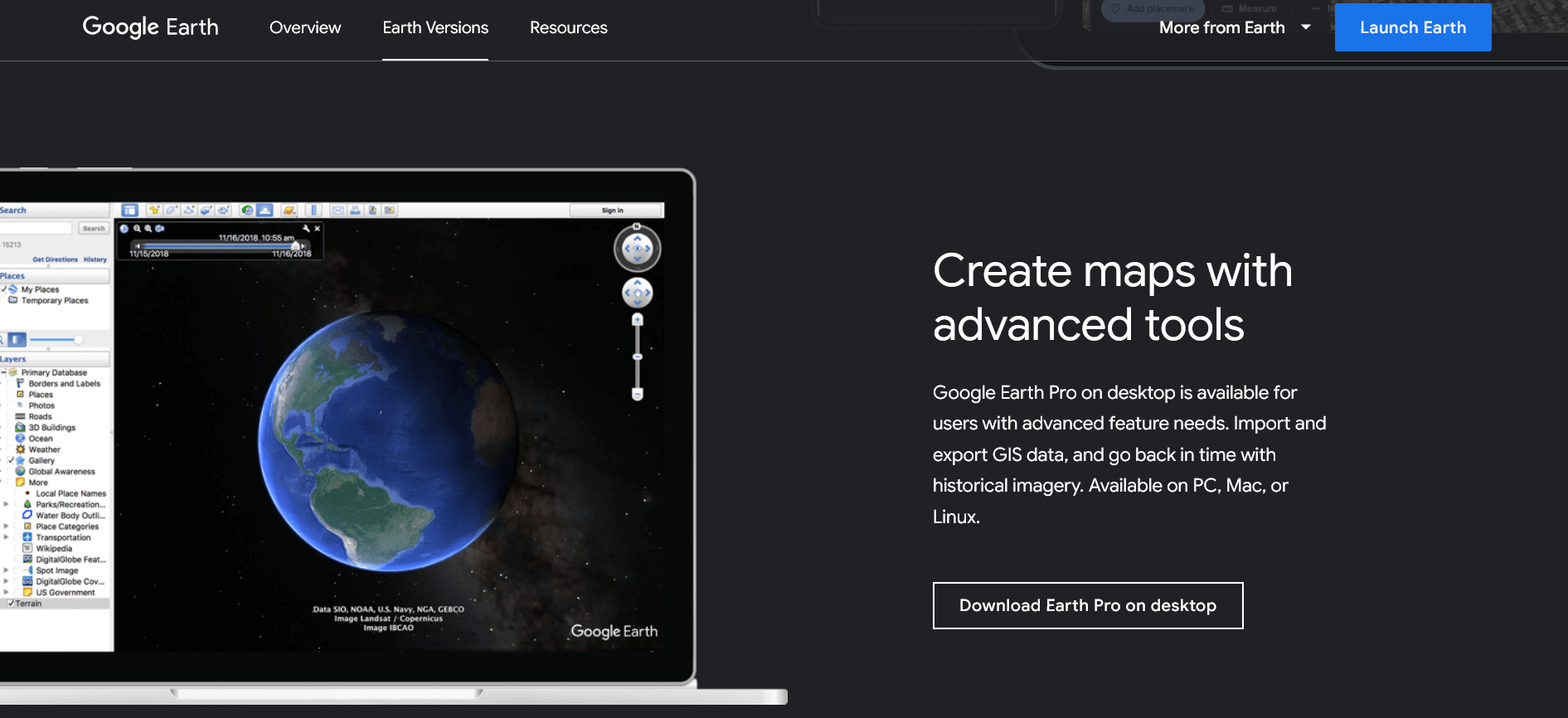
Task: Click the Add Path icon
Action: tap(189, 211)
